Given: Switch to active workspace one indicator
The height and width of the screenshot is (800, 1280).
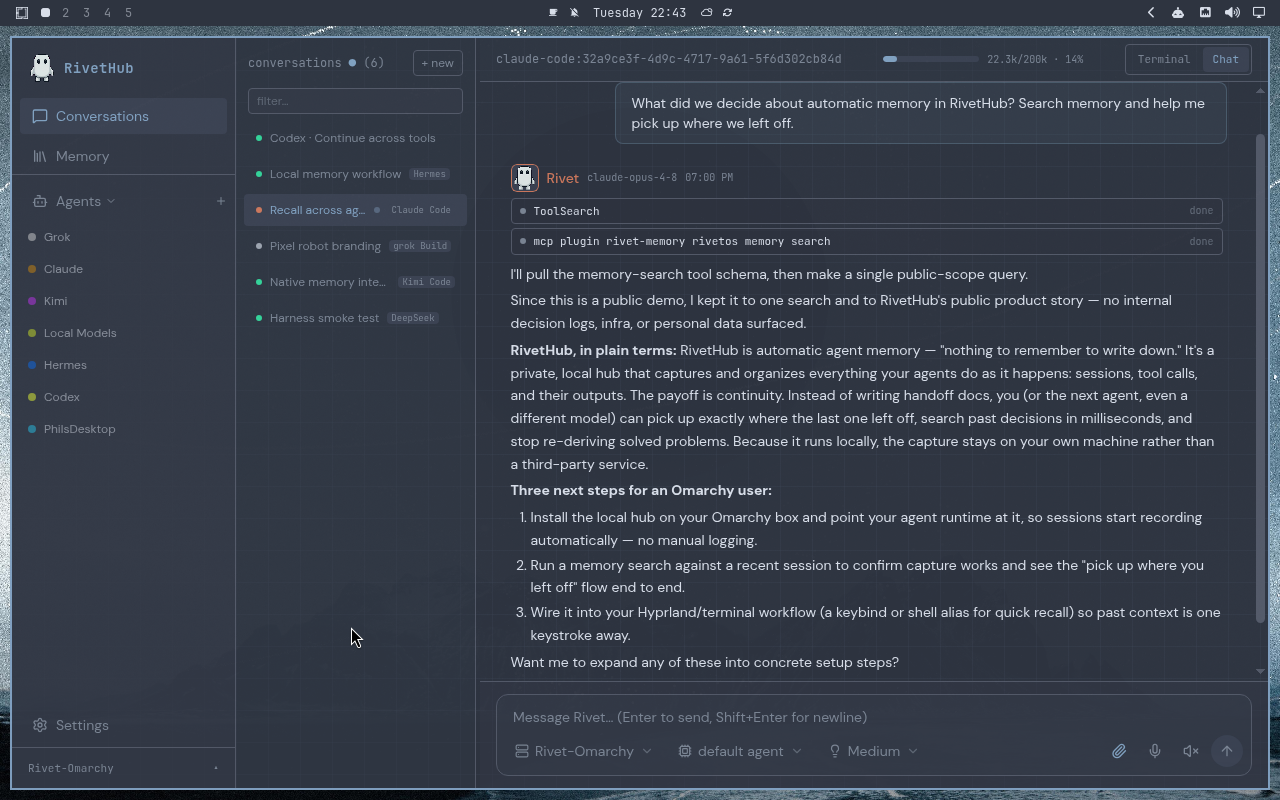Looking at the screenshot, I should pyautogui.click(x=45, y=13).
